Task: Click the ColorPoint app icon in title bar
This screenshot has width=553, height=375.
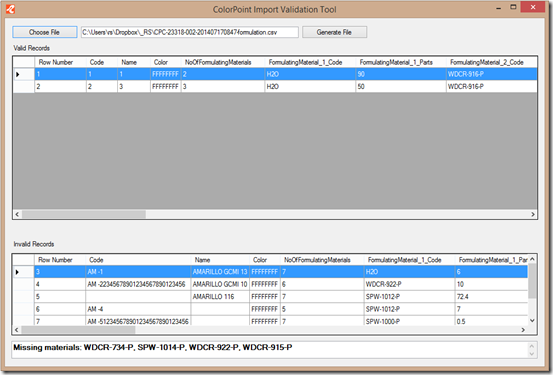Action: [10, 9]
